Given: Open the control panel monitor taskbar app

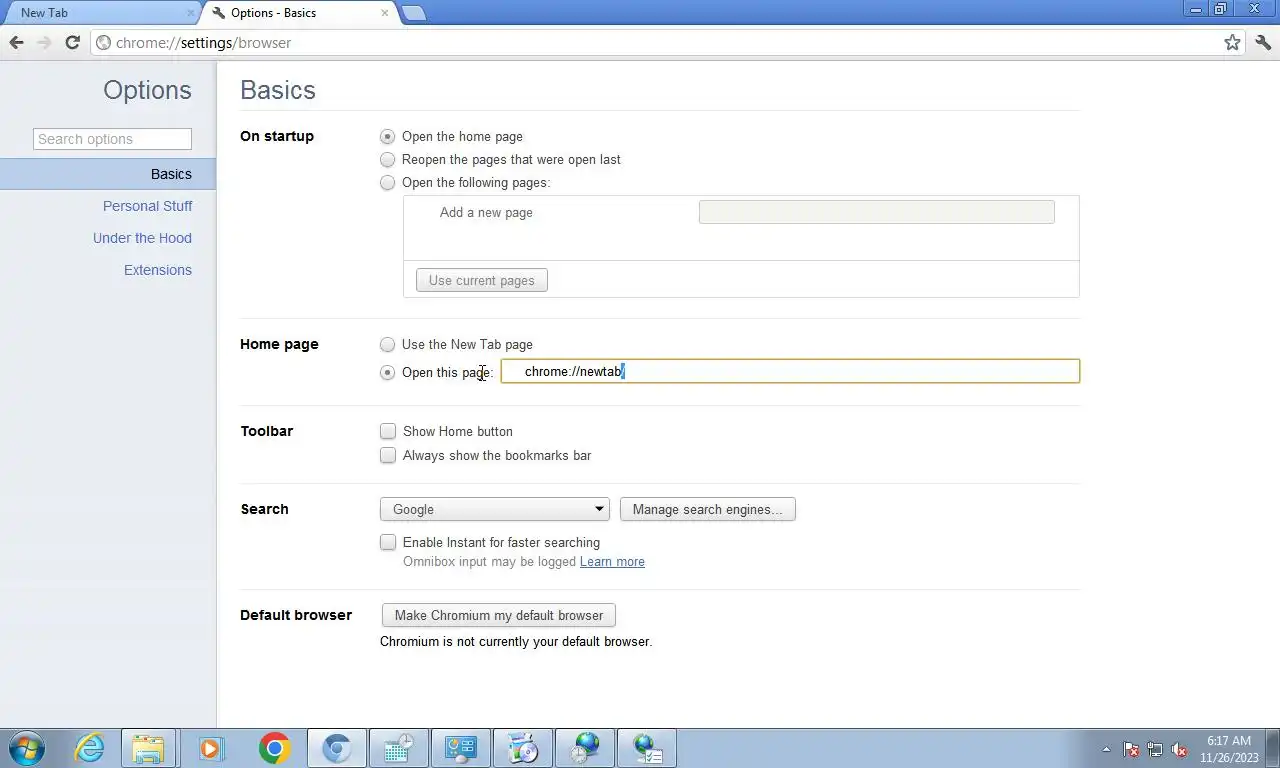Looking at the screenshot, I should tap(461, 748).
